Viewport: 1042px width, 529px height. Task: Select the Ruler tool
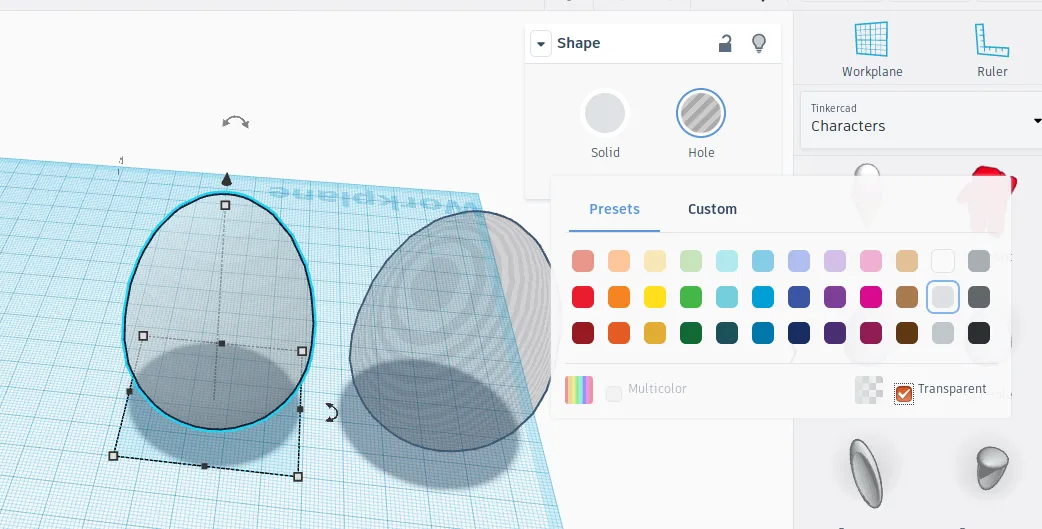(x=991, y=49)
